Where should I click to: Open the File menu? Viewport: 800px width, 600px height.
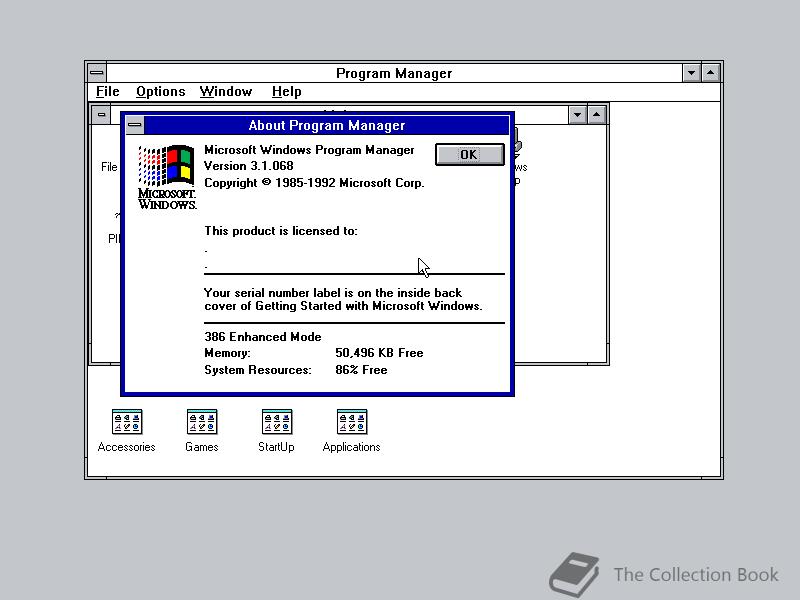pos(108,92)
